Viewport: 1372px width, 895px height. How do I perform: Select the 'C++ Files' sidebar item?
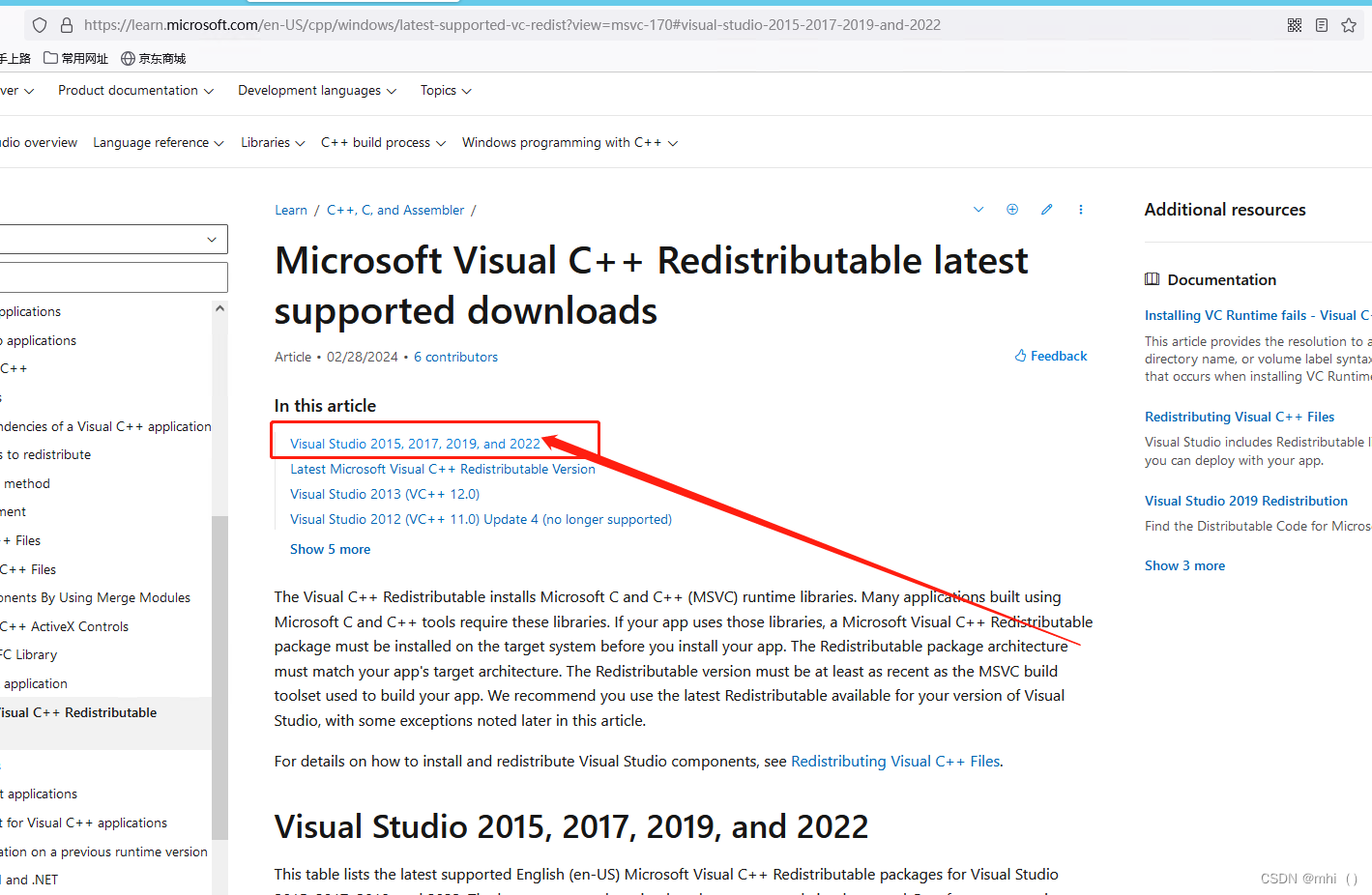coord(28,569)
